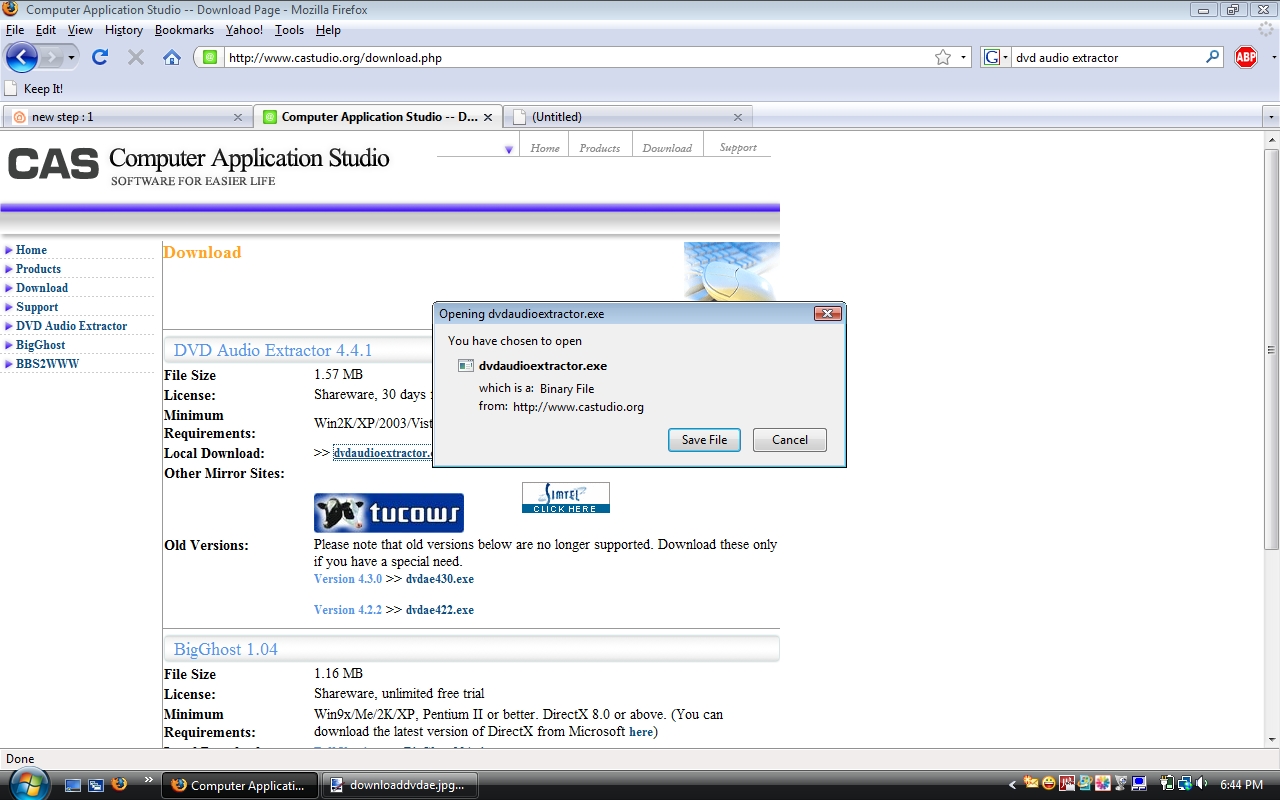
Task: Click the Support top navigation link
Action: (x=738, y=147)
